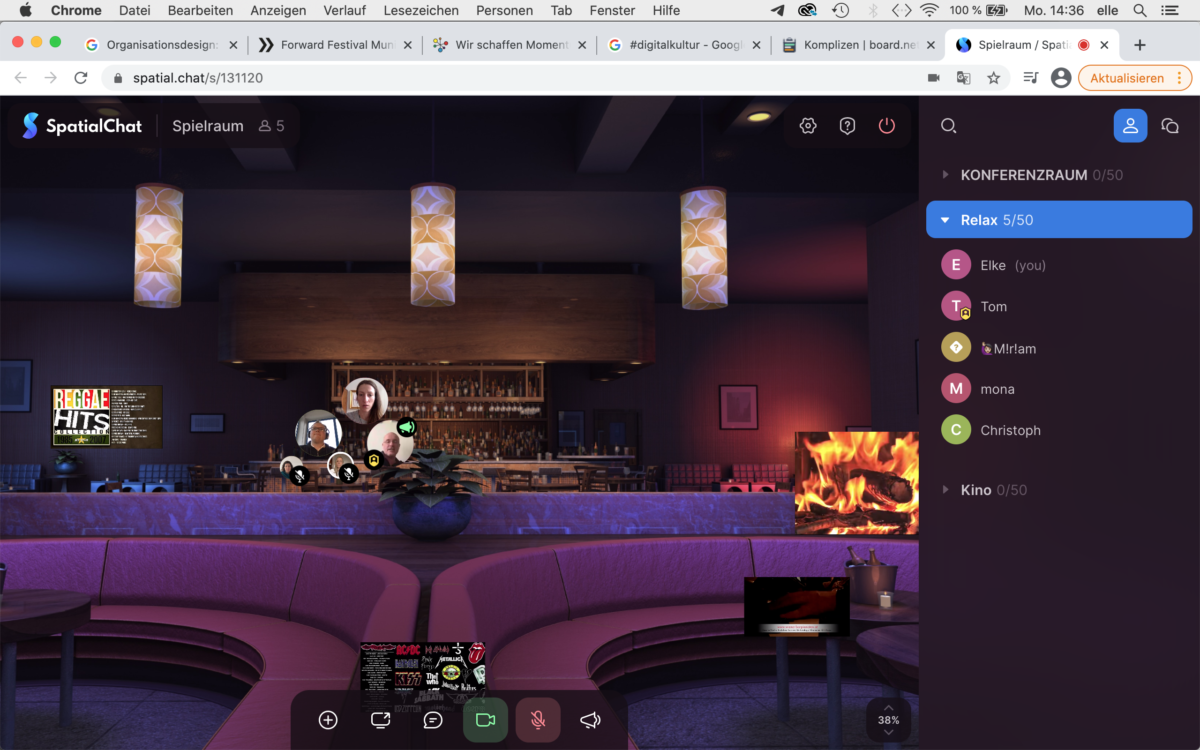The width and height of the screenshot is (1200, 750).
Task: Expand the KONFERENZRAUM room list
Action: (x=946, y=175)
